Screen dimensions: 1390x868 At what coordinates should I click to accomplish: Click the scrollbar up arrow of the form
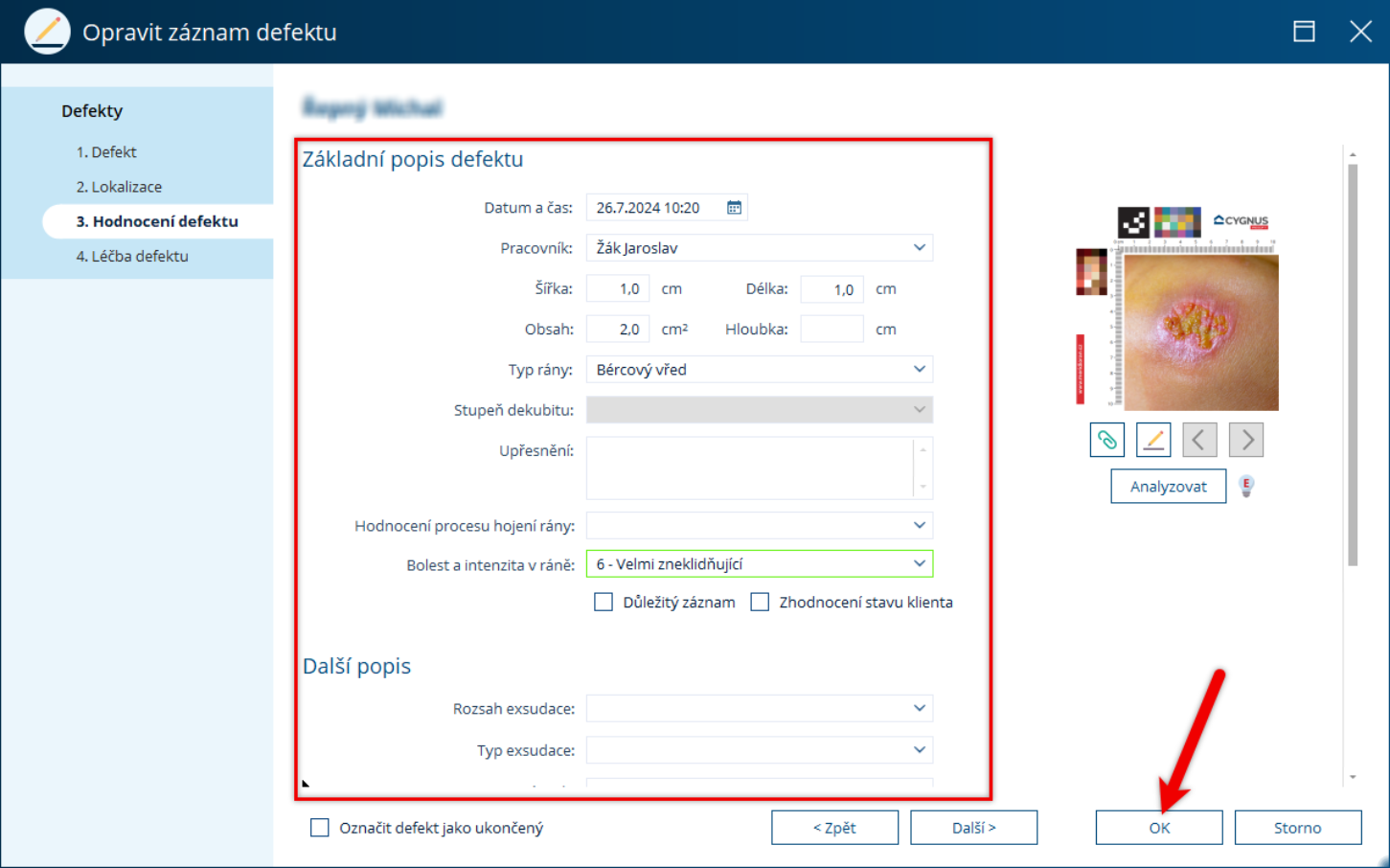click(x=1353, y=154)
